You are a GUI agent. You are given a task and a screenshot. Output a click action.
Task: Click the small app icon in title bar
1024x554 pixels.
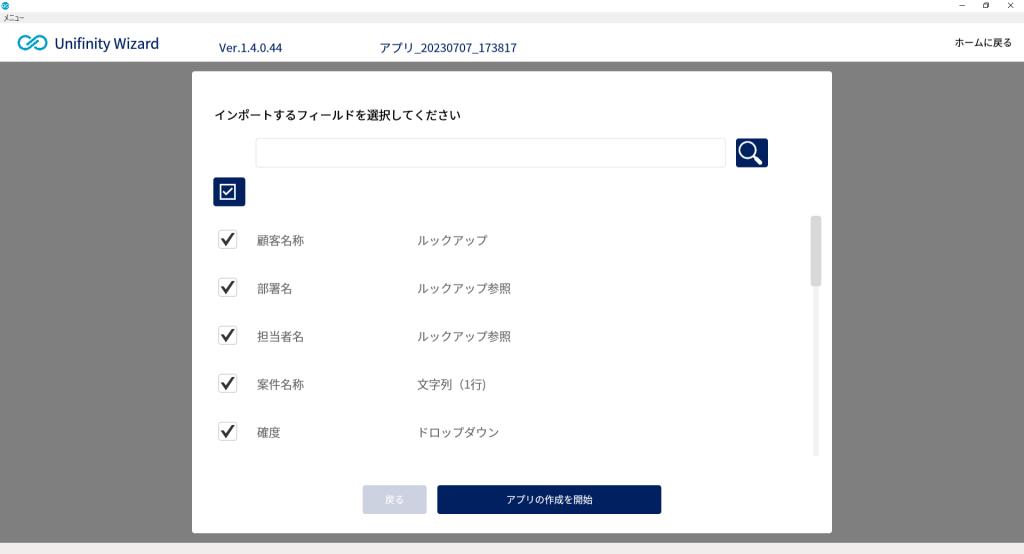point(5,5)
